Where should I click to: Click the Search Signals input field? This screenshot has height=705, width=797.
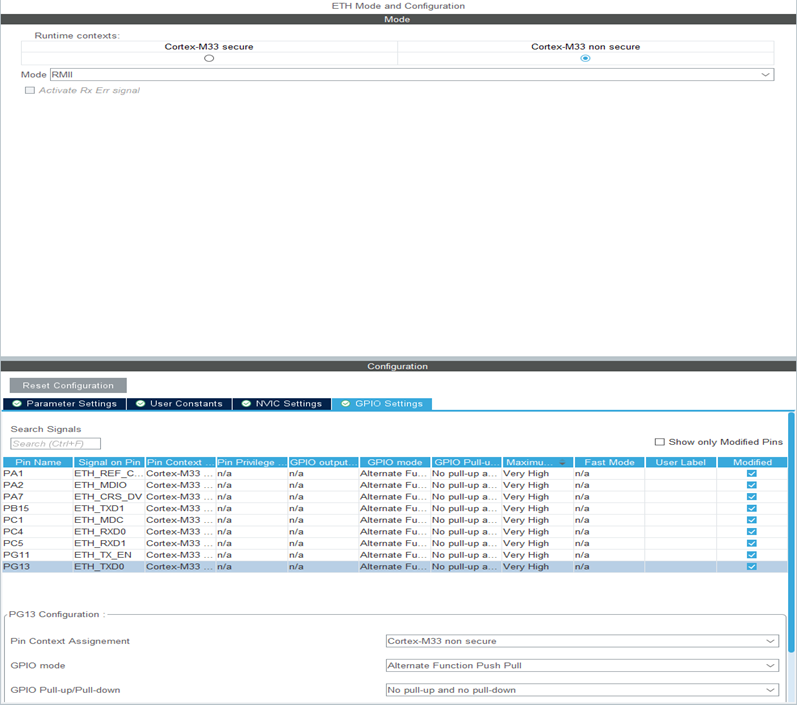tap(55, 444)
